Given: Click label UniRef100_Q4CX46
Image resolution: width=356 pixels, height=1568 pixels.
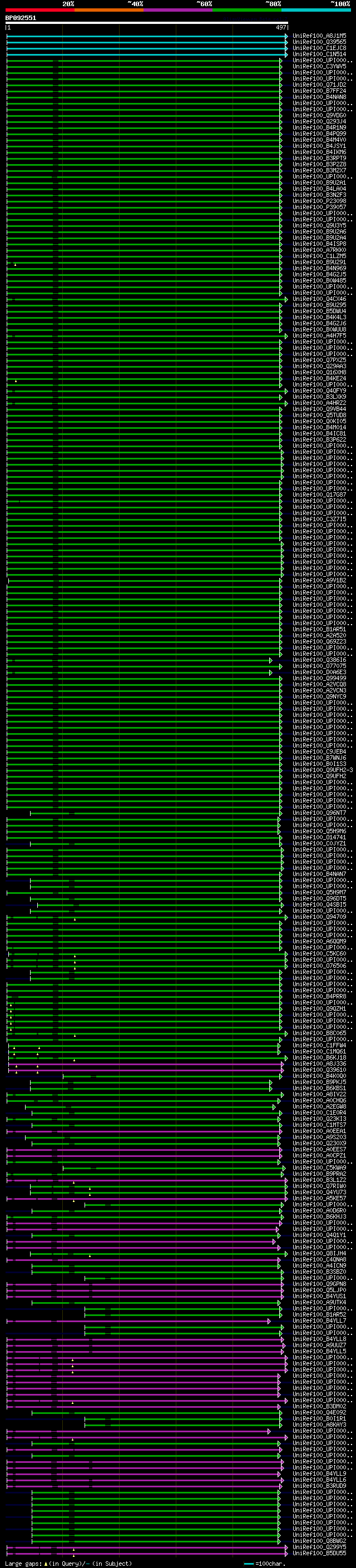Looking at the screenshot, I should click(319, 299).
